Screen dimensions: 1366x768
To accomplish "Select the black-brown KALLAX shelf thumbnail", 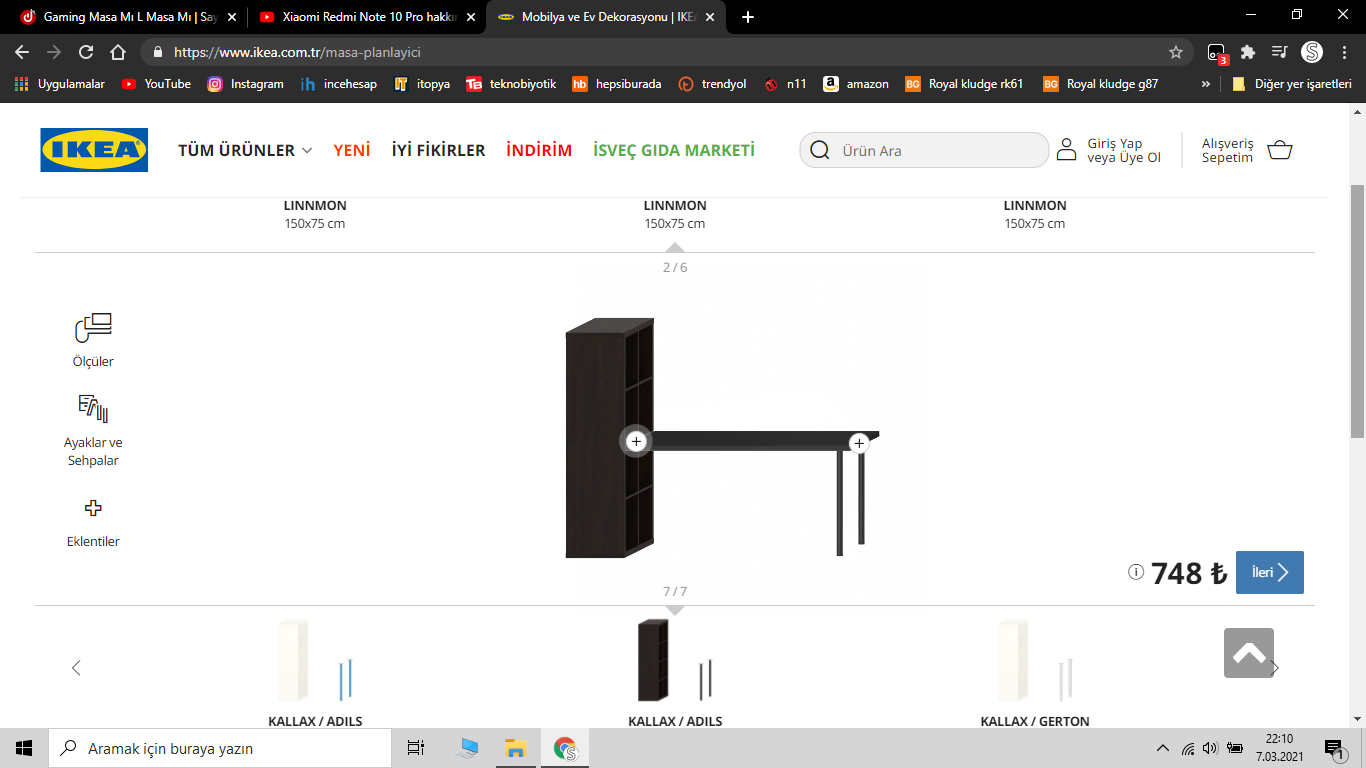I will [675, 660].
